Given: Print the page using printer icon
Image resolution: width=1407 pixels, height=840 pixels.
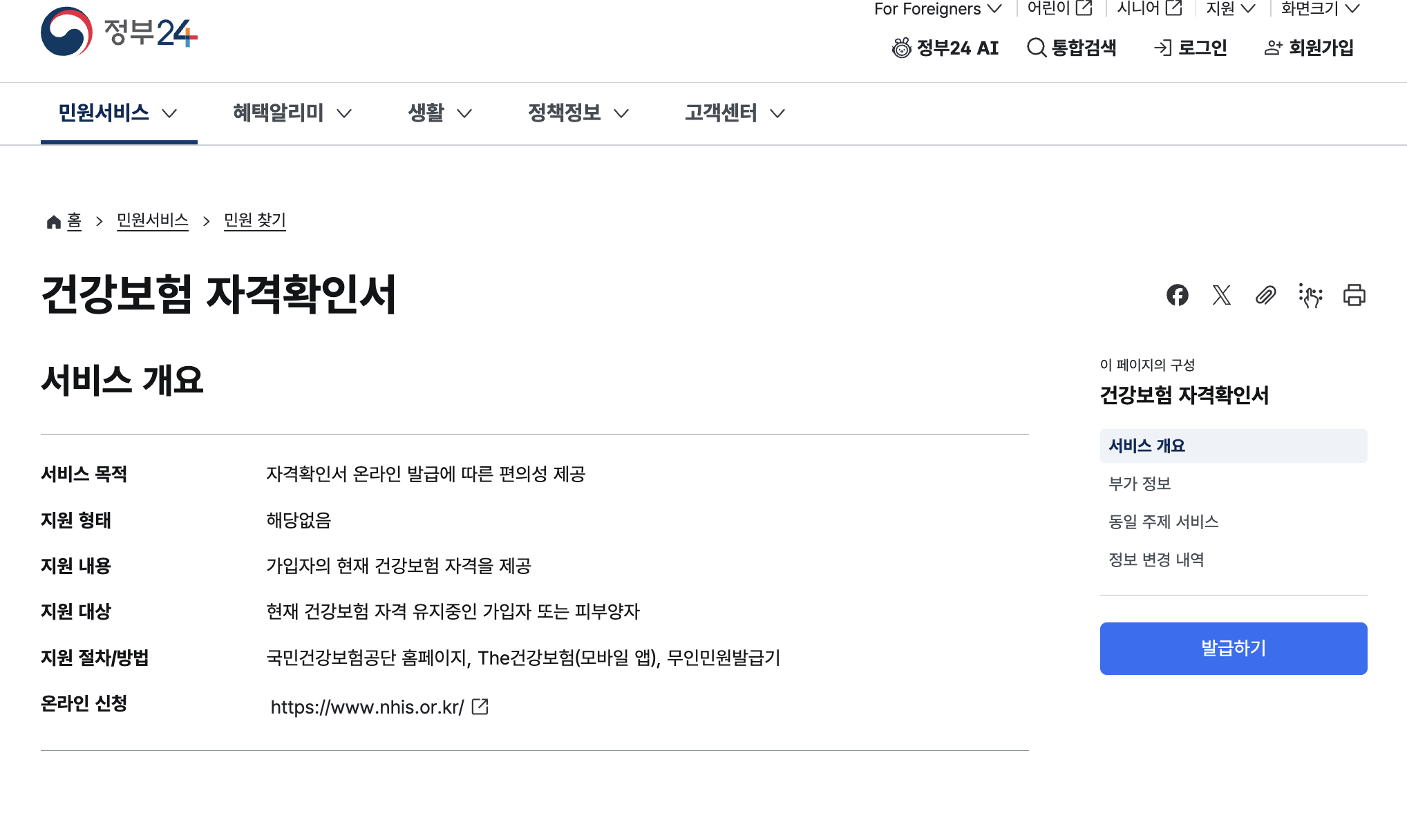Looking at the screenshot, I should [x=1354, y=295].
